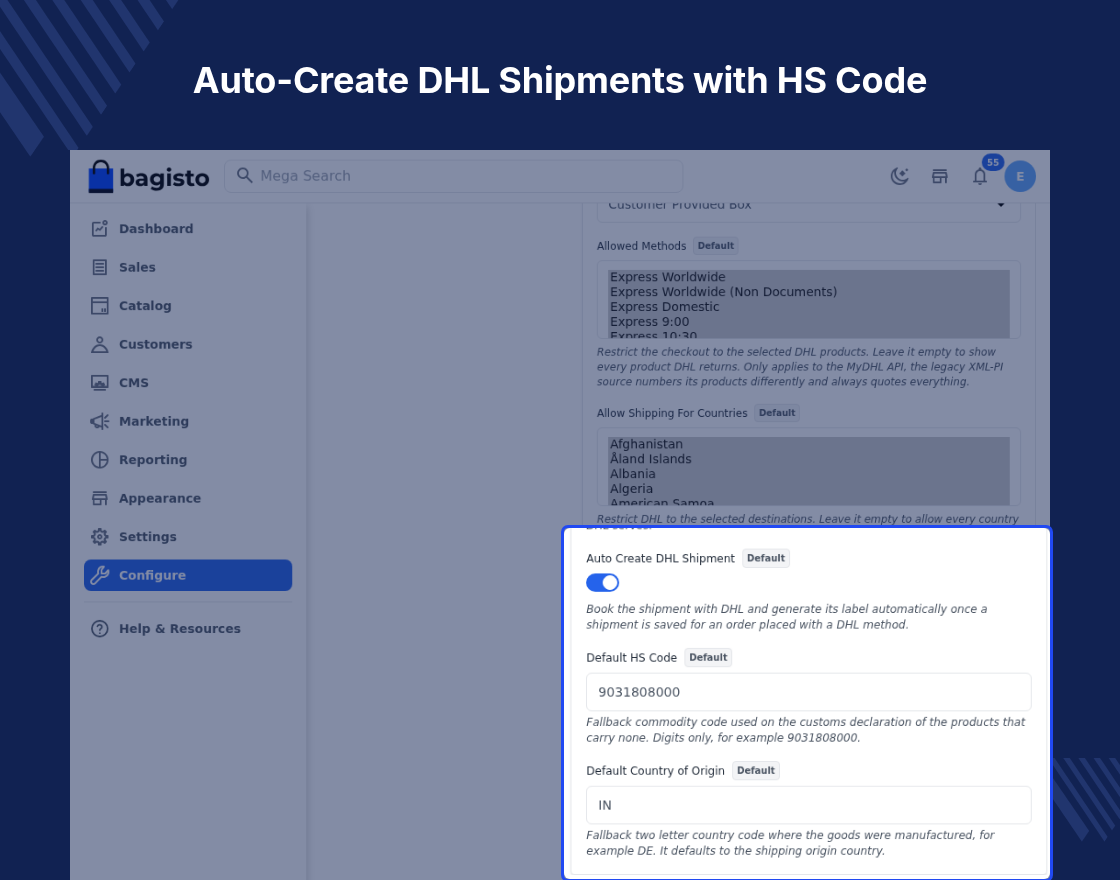
Task: Click the Help & Resources question icon
Action: (99, 629)
